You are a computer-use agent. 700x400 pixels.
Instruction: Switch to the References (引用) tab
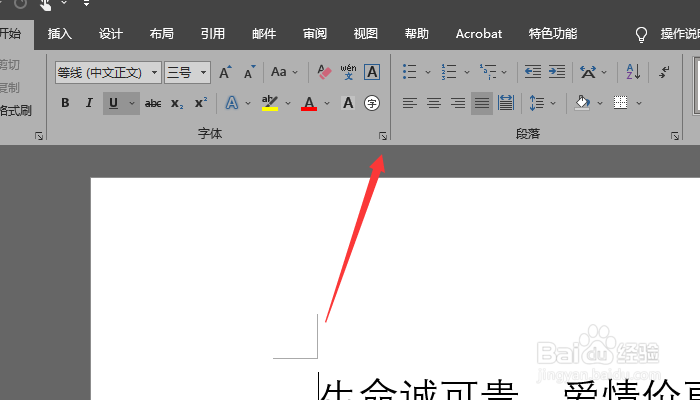click(212, 34)
